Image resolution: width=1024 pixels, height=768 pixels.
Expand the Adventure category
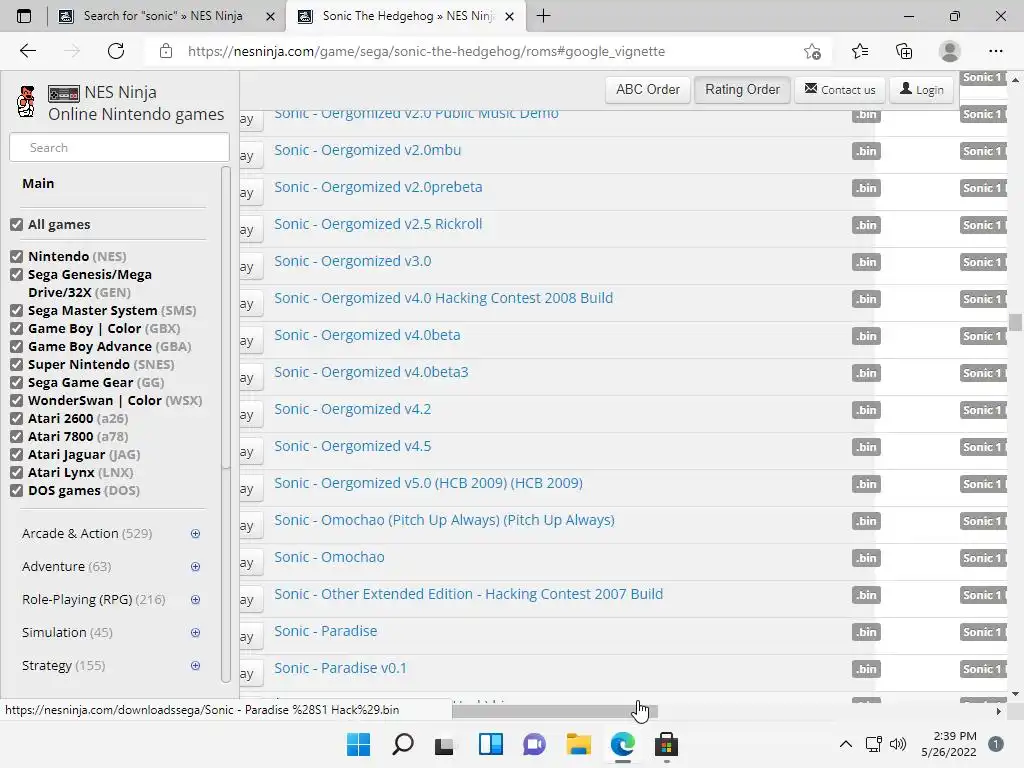[195, 566]
